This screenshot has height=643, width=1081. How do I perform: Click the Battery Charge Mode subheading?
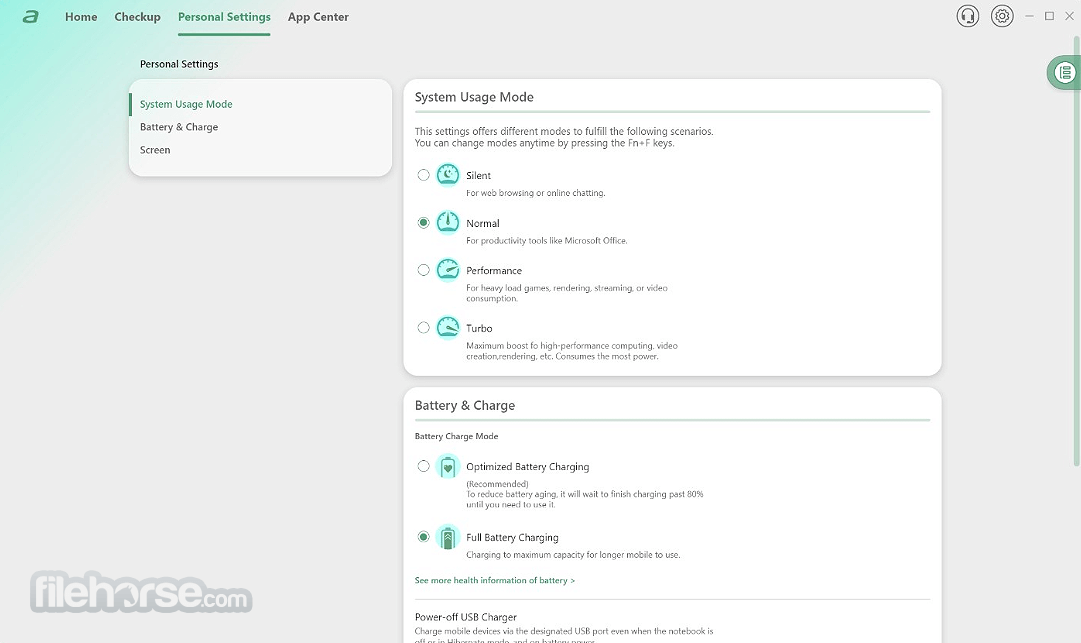(456, 436)
